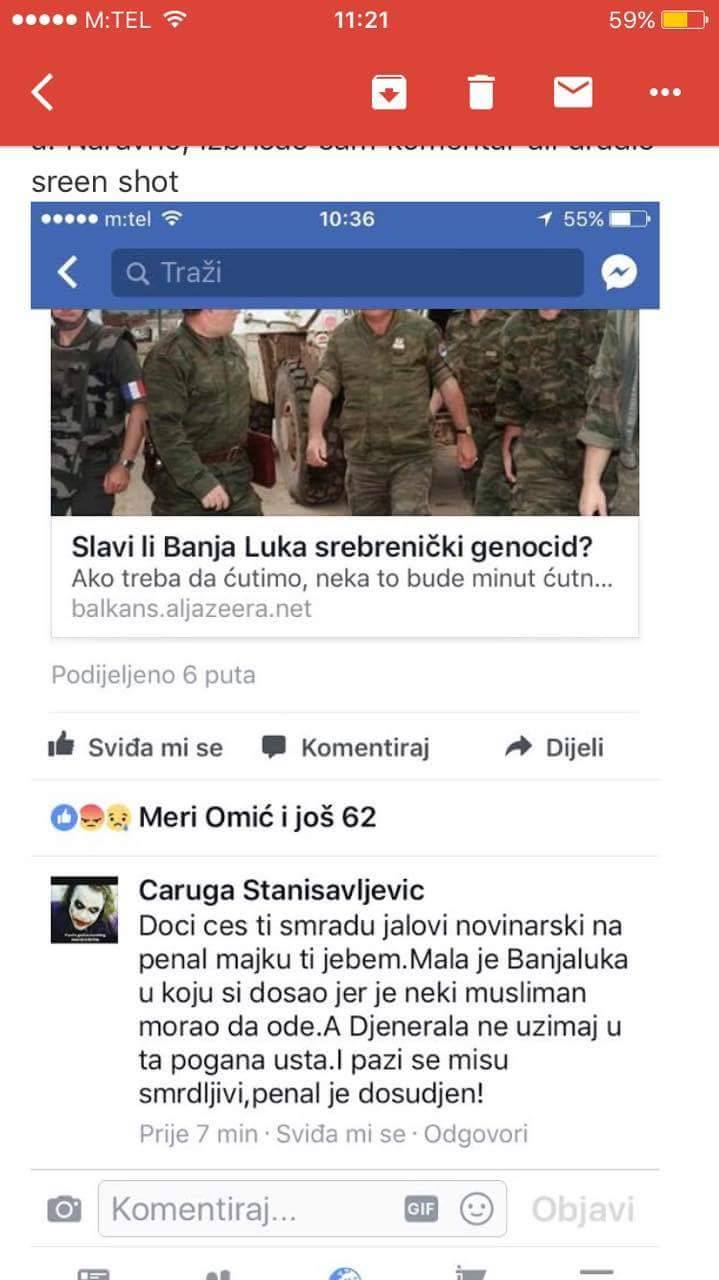Attach a photo using the camera icon
719x1280 pixels.
64,1210
